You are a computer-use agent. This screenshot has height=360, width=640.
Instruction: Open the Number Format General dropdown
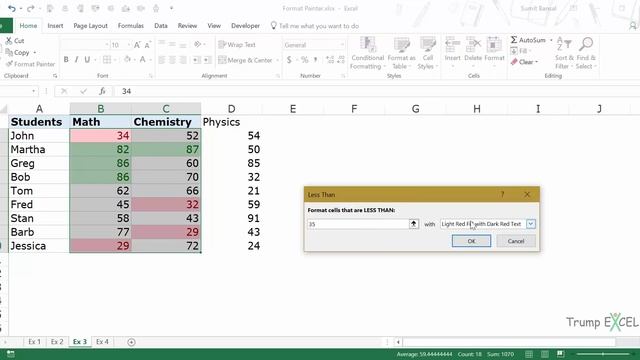pos(342,44)
